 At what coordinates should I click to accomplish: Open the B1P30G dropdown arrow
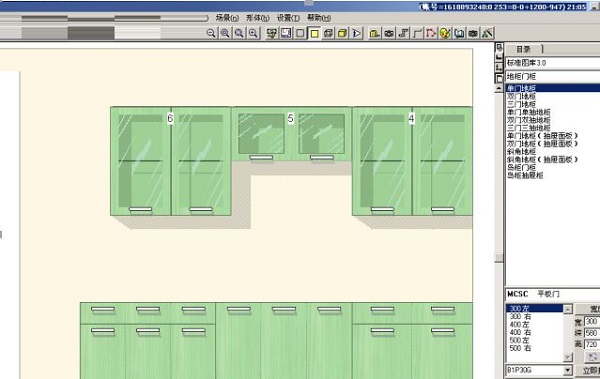tap(568, 370)
